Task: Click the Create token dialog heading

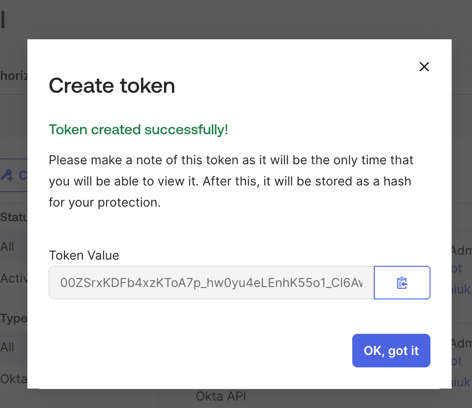Action: click(x=112, y=86)
